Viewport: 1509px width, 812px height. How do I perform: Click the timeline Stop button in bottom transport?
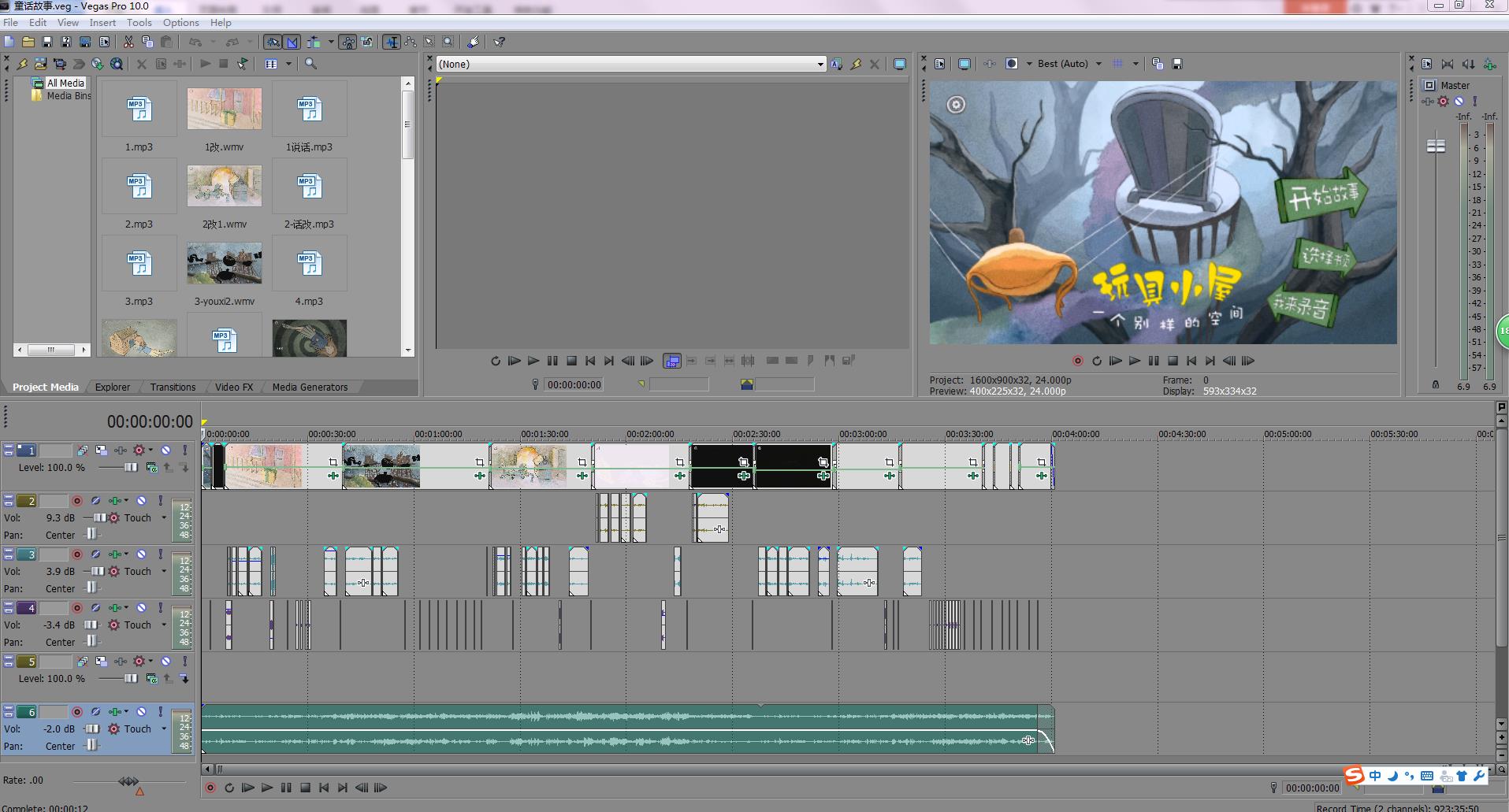click(x=305, y=788)
